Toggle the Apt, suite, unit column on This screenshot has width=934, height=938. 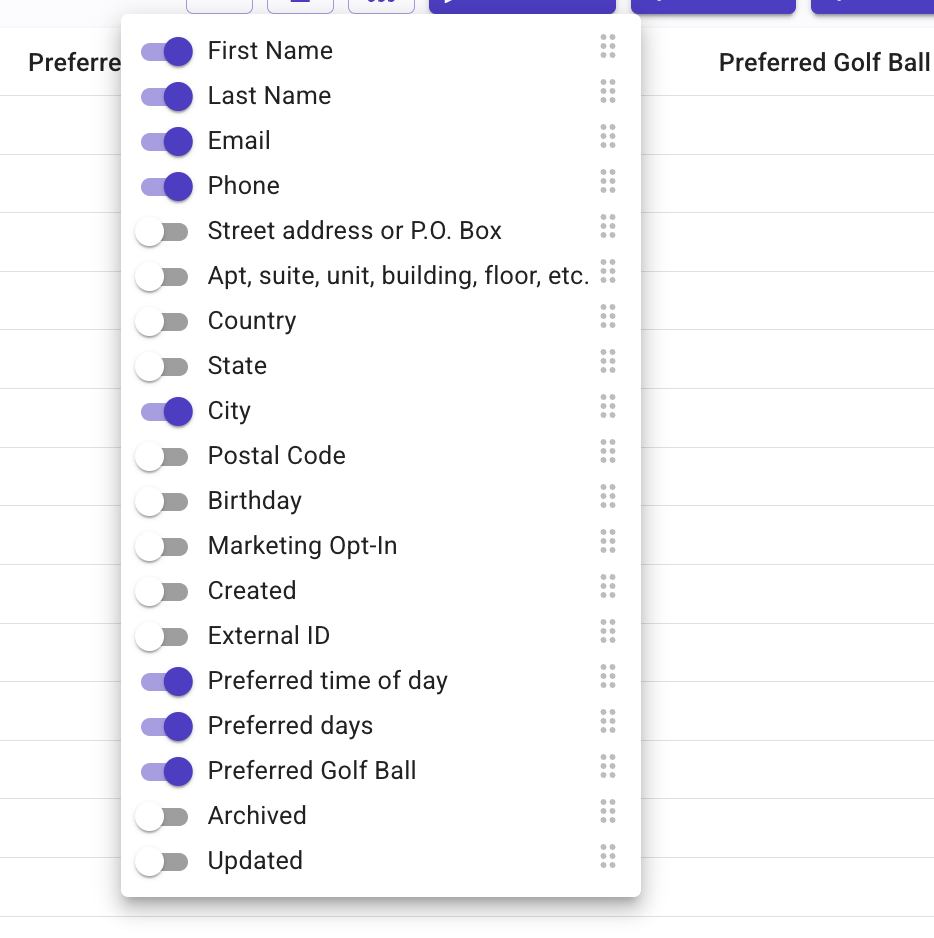click(x=162, y=277)
